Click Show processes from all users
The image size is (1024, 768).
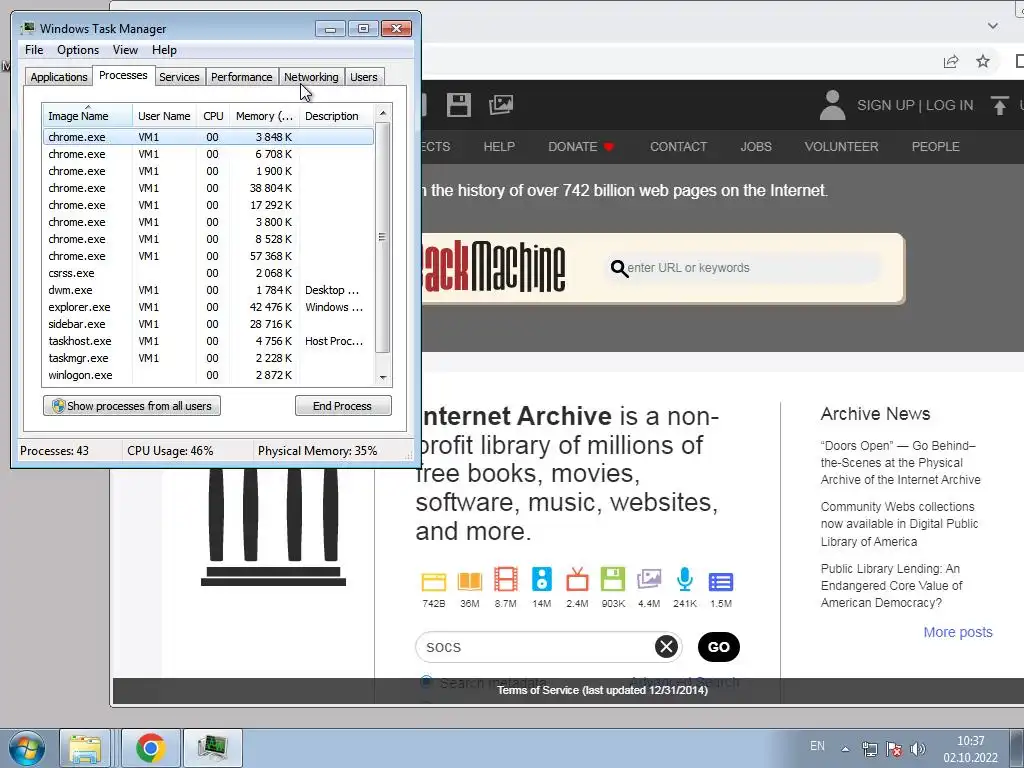pyautogui.click(x=132, y=406)
